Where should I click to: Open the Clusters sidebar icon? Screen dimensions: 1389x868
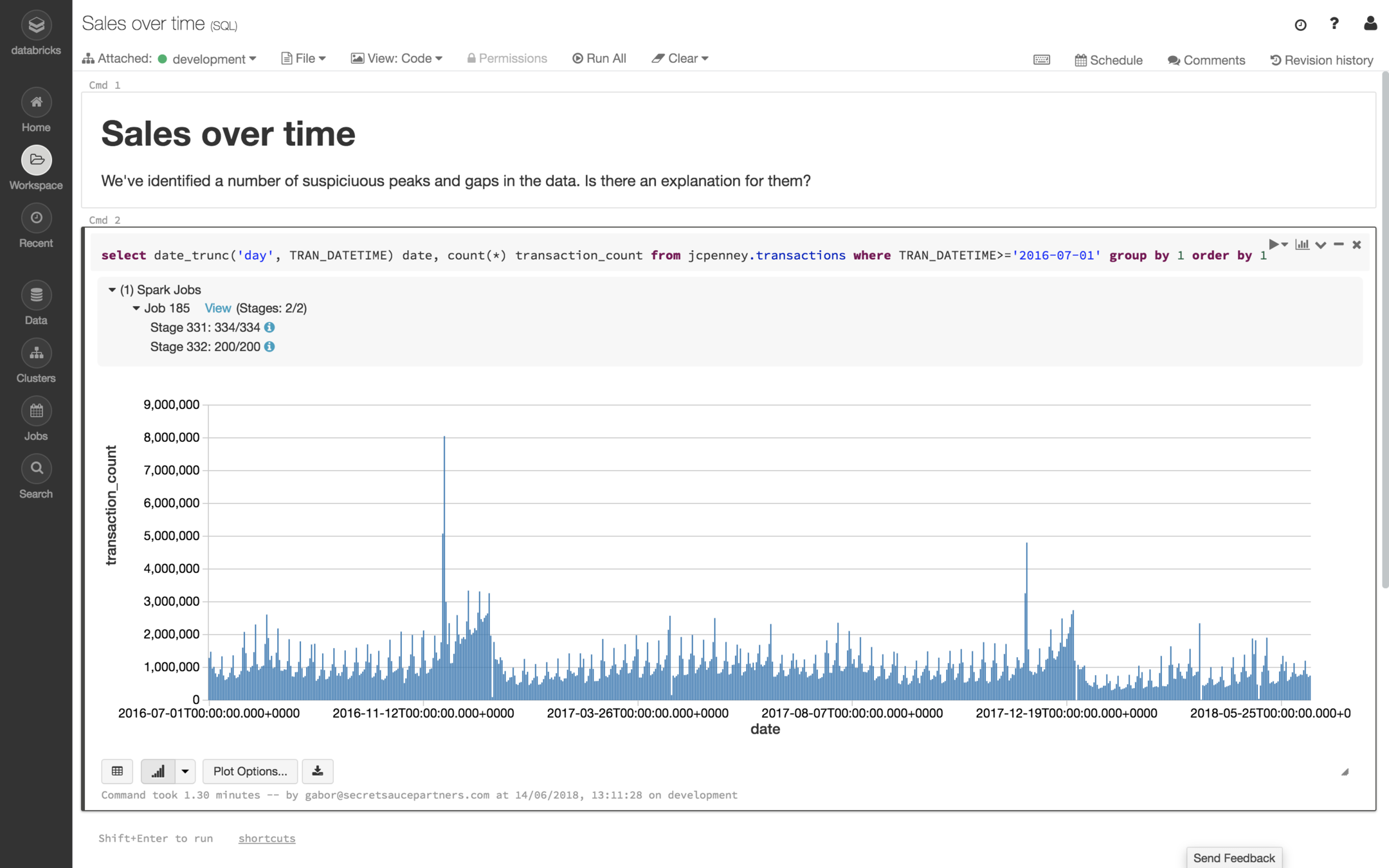36,354
